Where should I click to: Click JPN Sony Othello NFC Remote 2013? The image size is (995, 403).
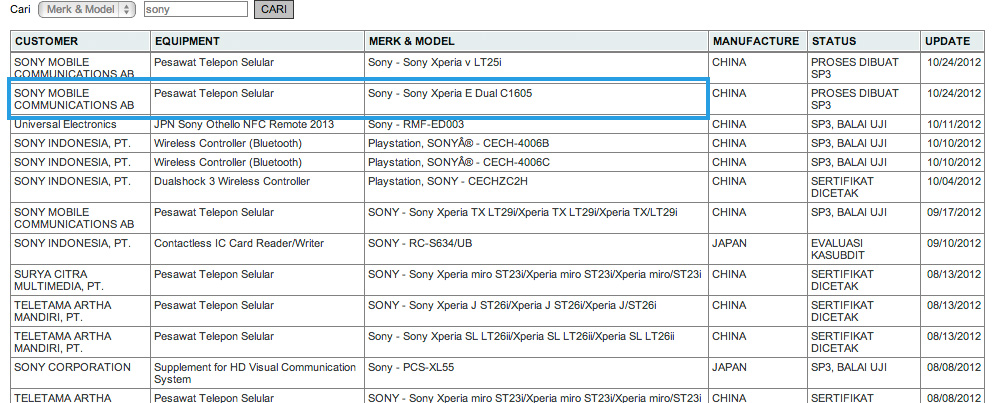258,124
